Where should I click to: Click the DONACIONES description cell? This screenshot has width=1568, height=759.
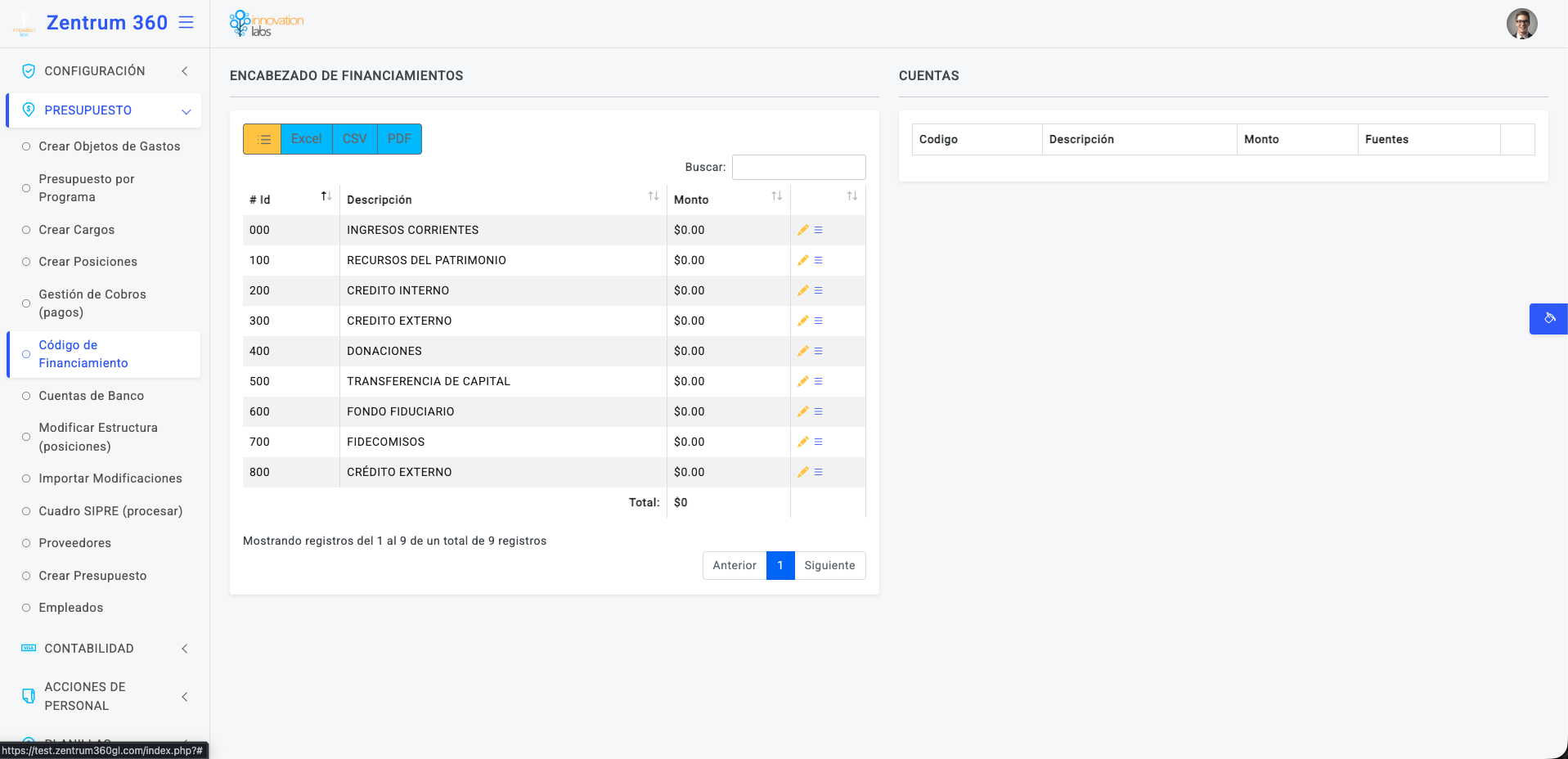coord(503,351)
